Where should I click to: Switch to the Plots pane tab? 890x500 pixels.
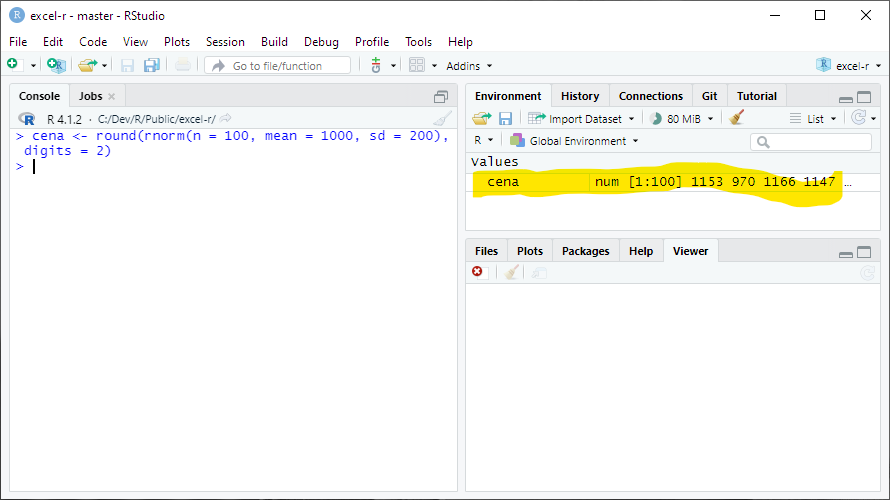click(x=530, y=251)
